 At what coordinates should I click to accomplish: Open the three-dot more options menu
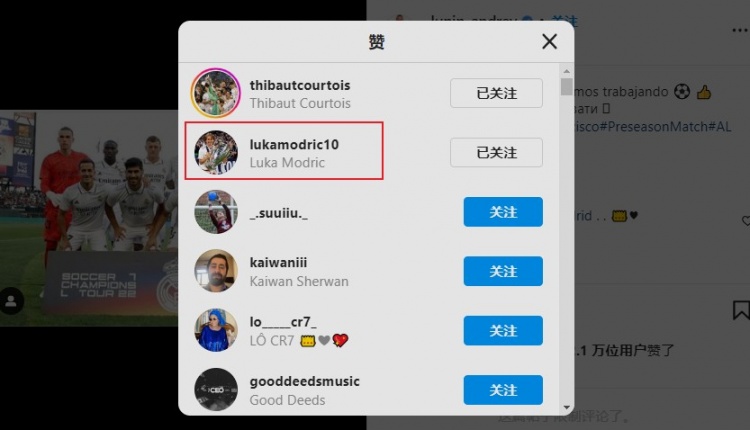coord(740,31)
